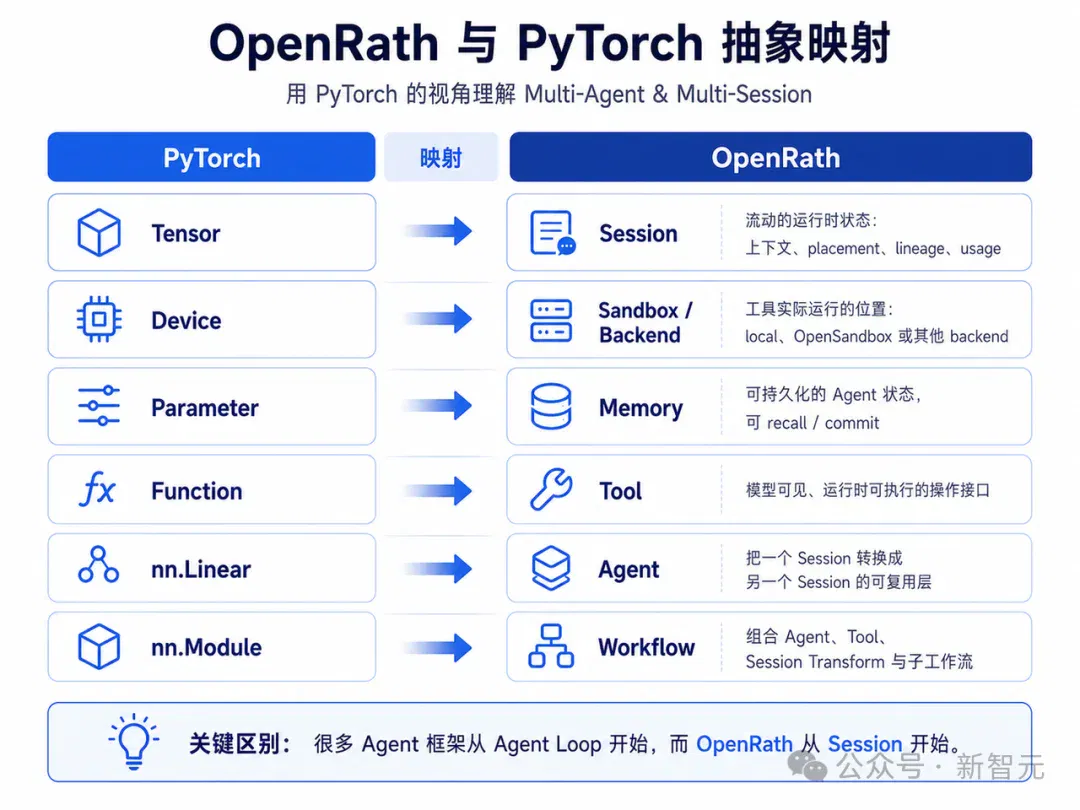1080x810 pixels.
Task: Click the Workflow label
Action: (x=647, y=647)
